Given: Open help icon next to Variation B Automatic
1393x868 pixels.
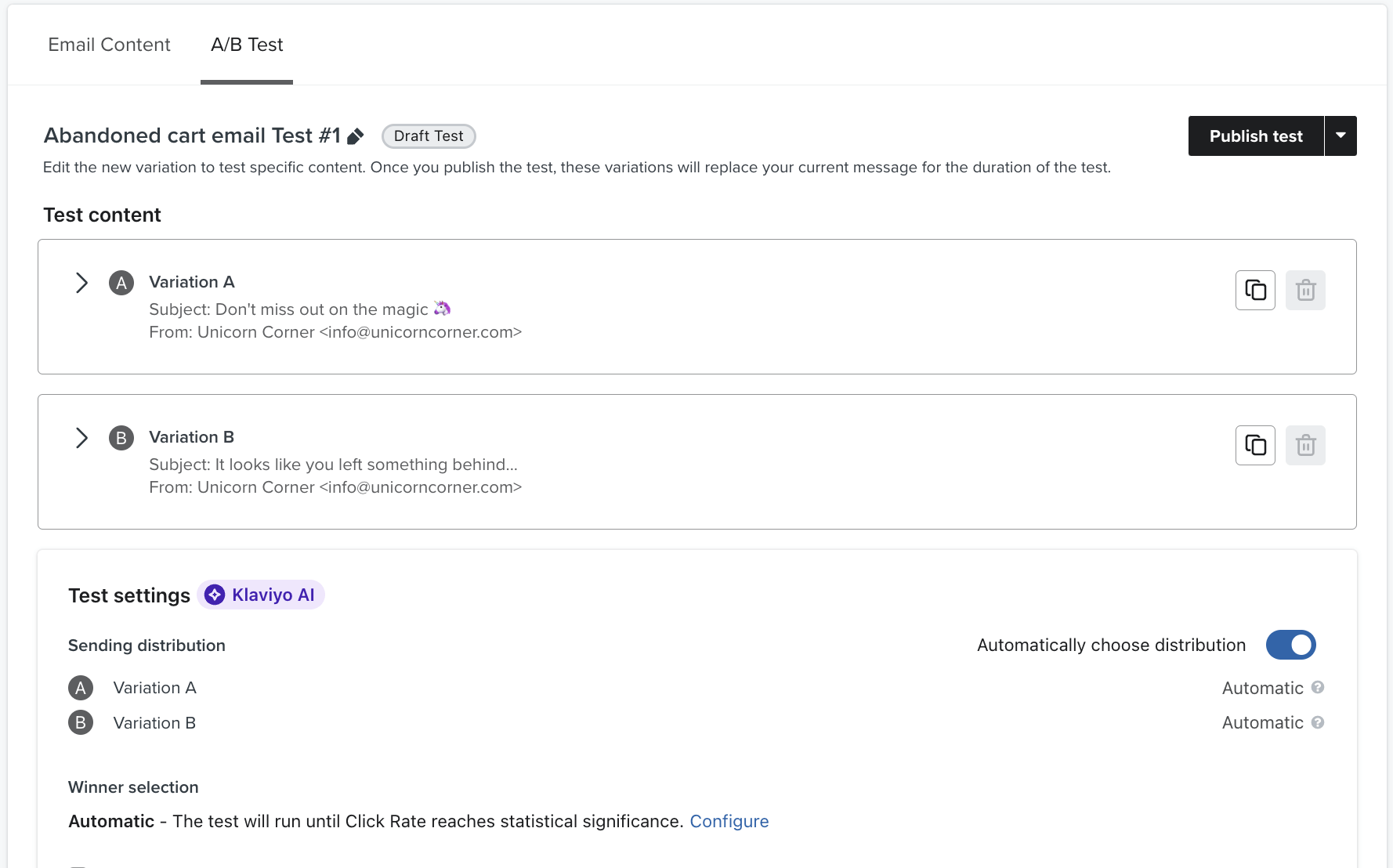Looking at the screenshot, I should 1318,722.
